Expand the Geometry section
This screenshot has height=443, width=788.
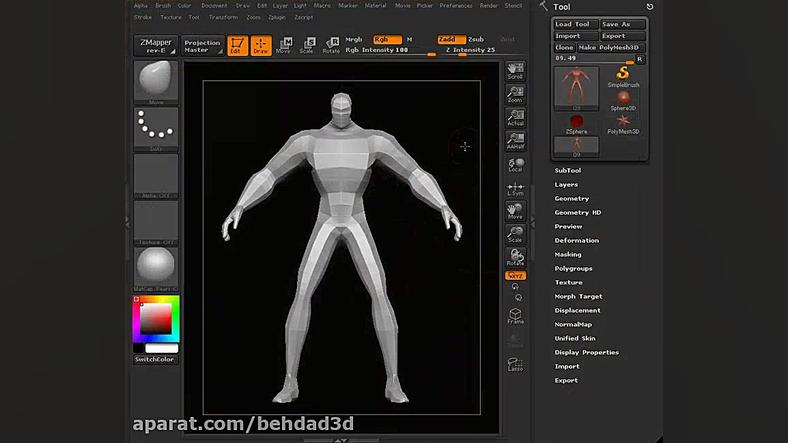(x=572, y=198)
